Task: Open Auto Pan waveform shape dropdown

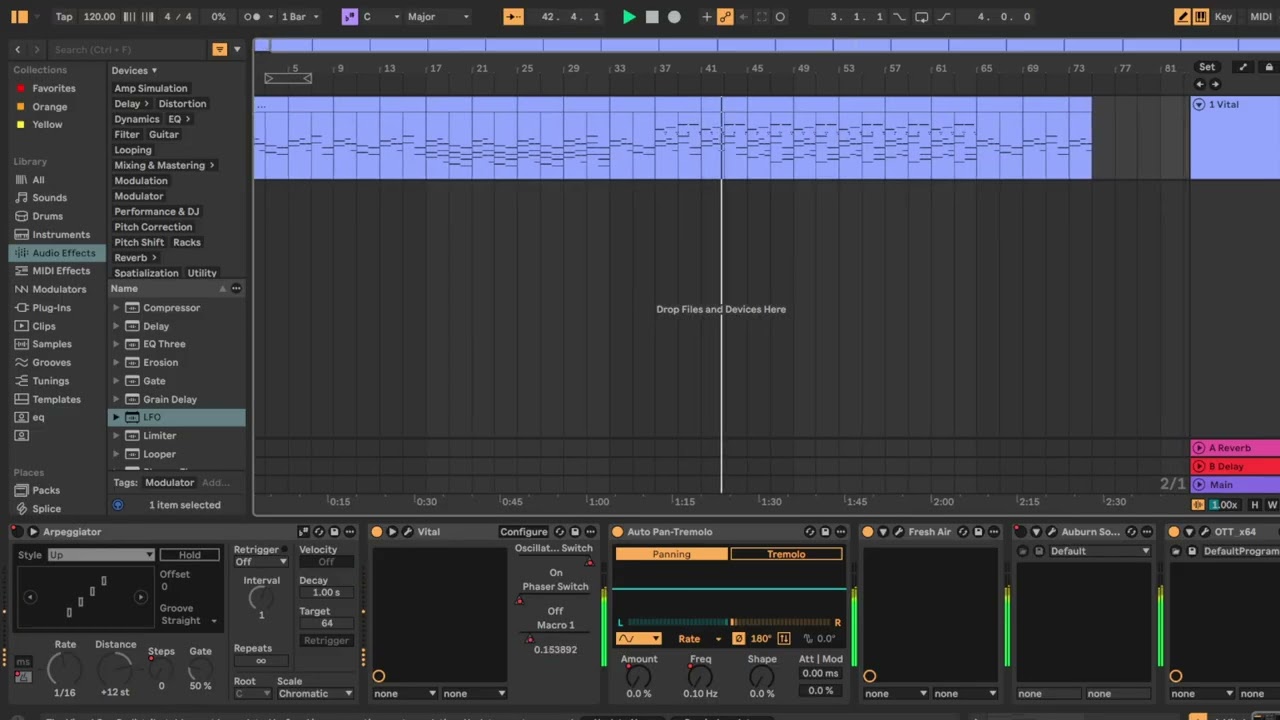Action: coord(639,639)
